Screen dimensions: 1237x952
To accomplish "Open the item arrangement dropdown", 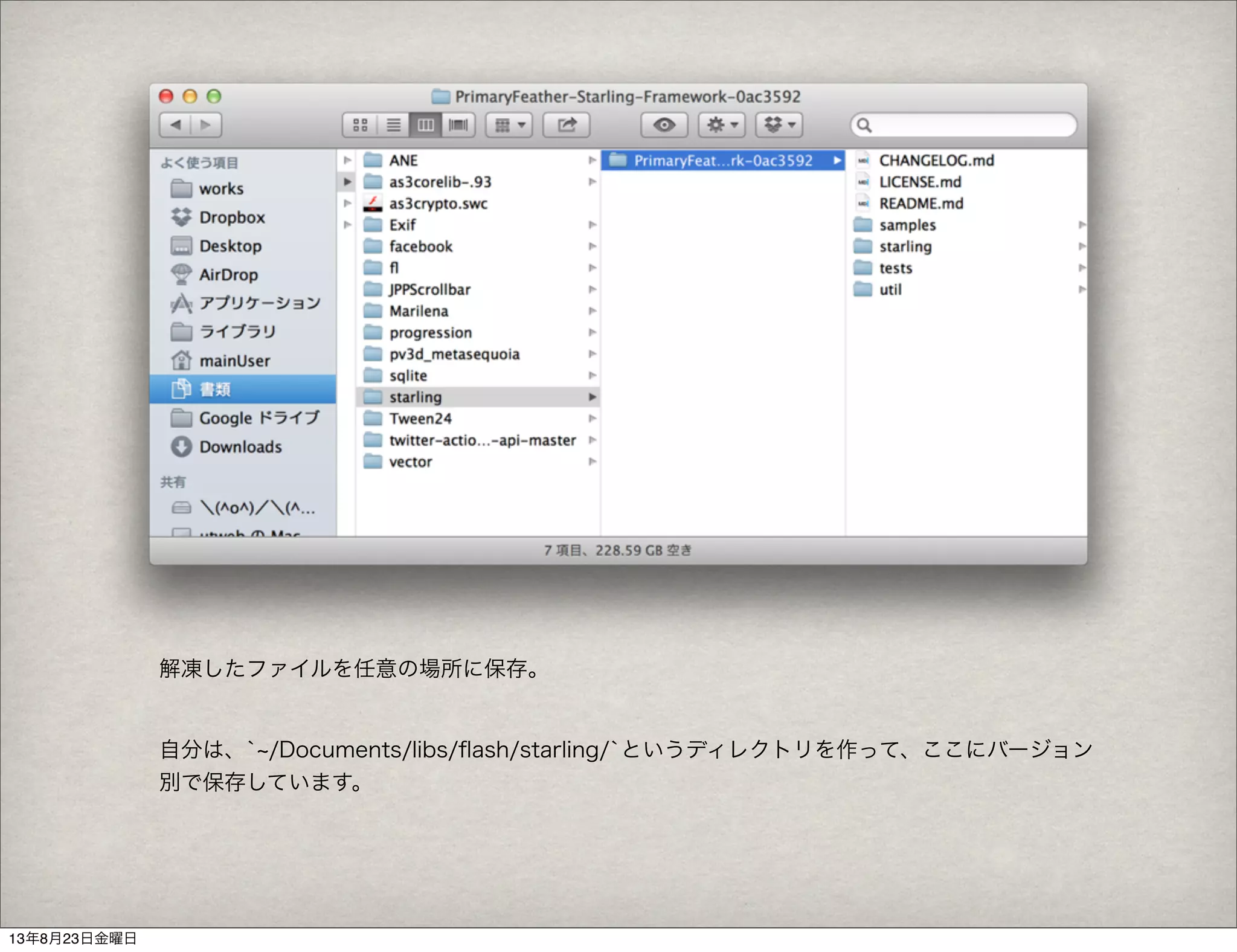I will pyautogui.click(x=509, y=125).
